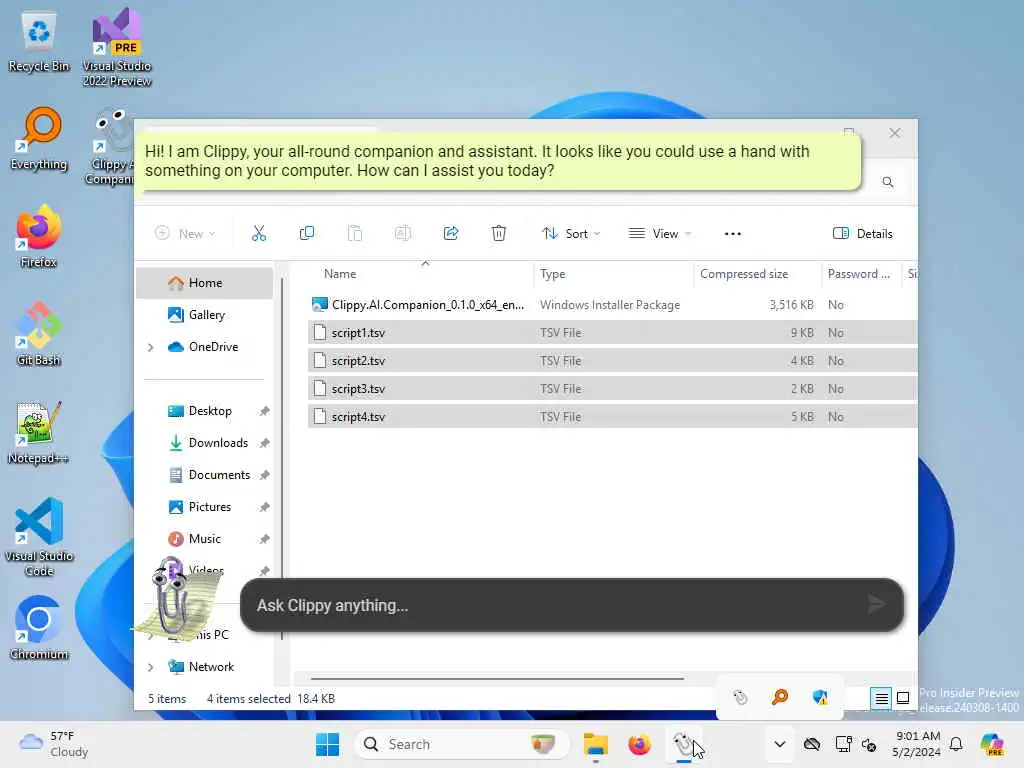Open the Recycle Bin desktop icon
This screenshot has height=768, width=1024.
point(39,42)
